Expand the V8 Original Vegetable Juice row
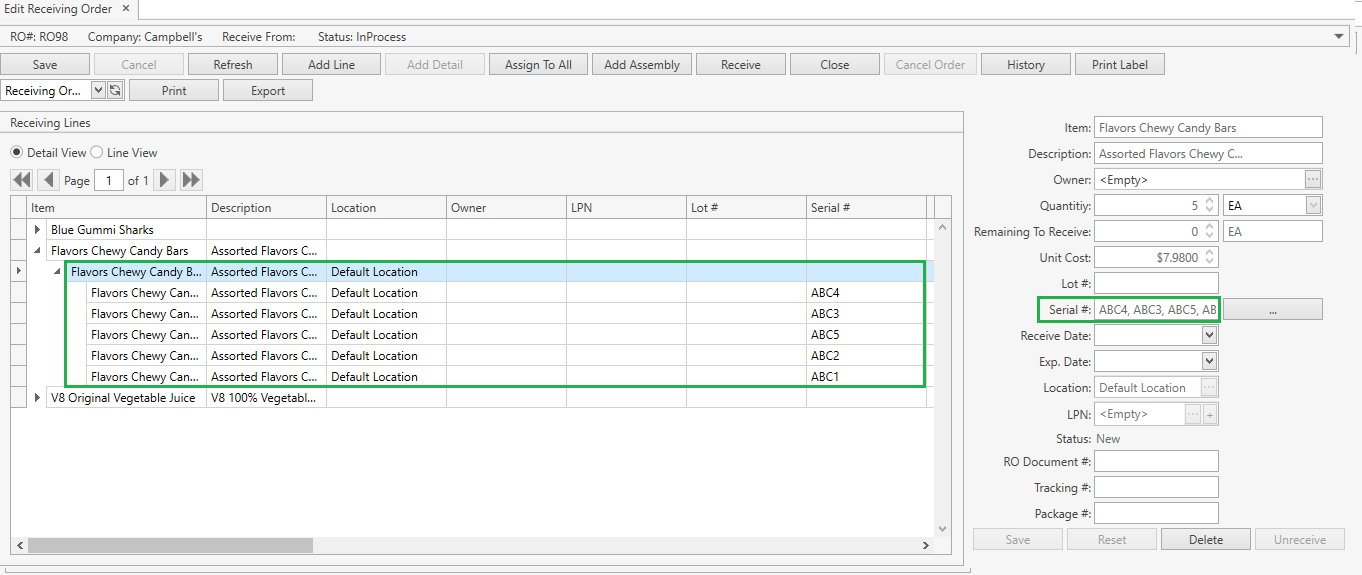This screenshot has height=575, width=1362. pyautogui.click(x=38, y=398)
